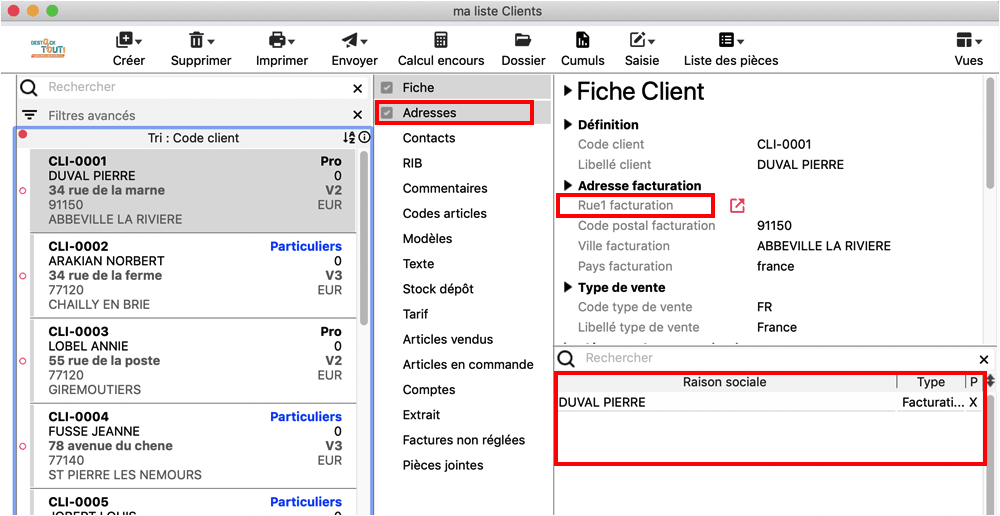Click the Filtres avancés filter icon
The height and width of the screenshot is (516, 1000).
[29, 115]
